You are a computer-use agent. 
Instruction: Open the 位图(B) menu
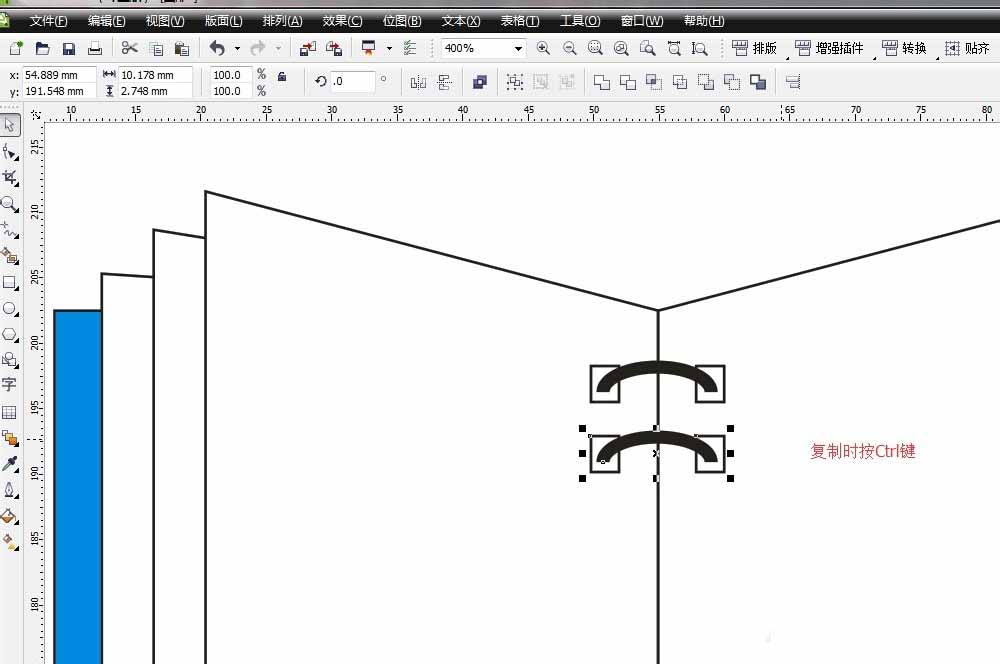tap(402, 21)
